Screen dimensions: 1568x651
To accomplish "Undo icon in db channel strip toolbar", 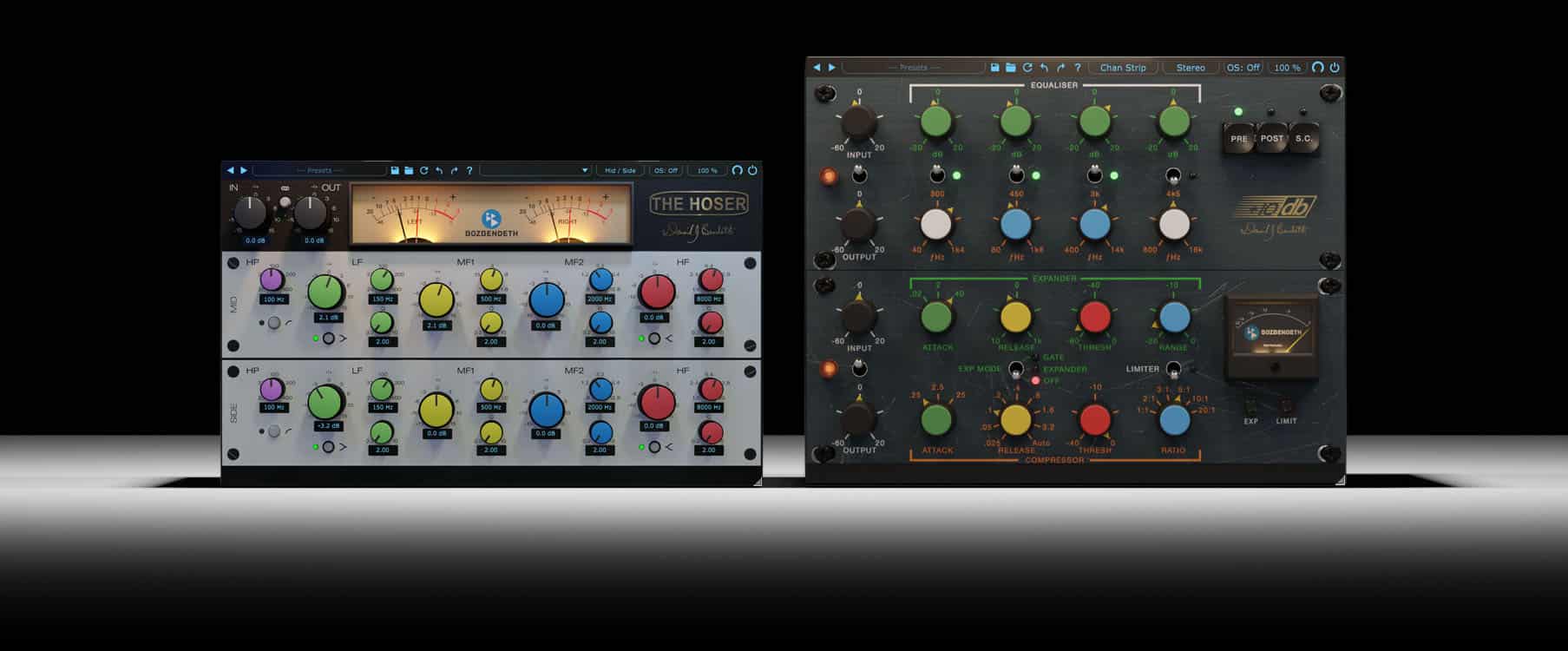I will pyautogui.click(x=1044, y=67).
